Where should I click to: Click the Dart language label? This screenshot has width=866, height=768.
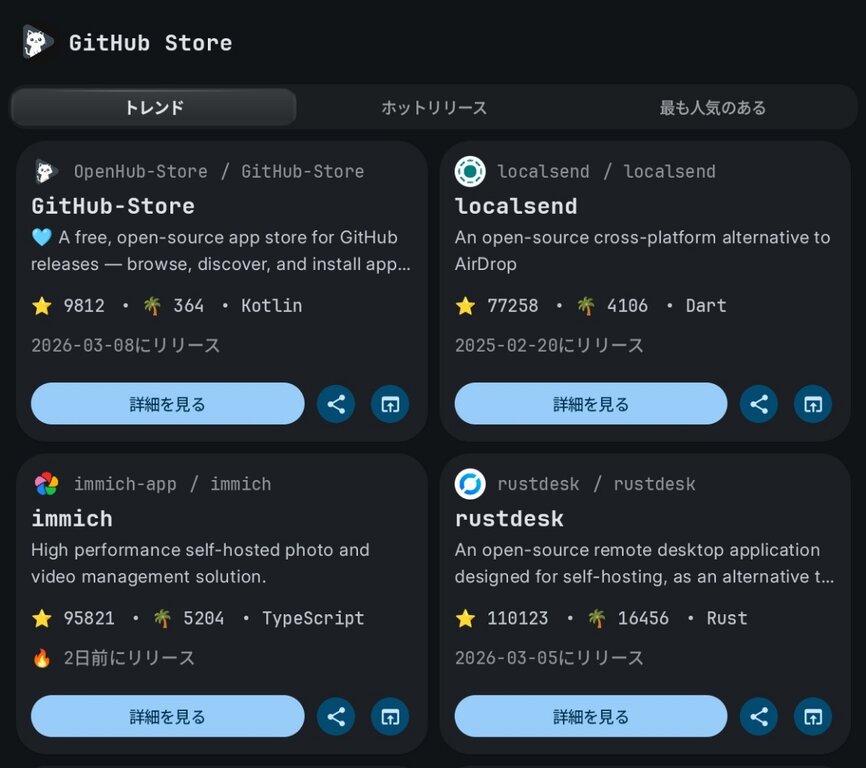[x=706, y=305]
